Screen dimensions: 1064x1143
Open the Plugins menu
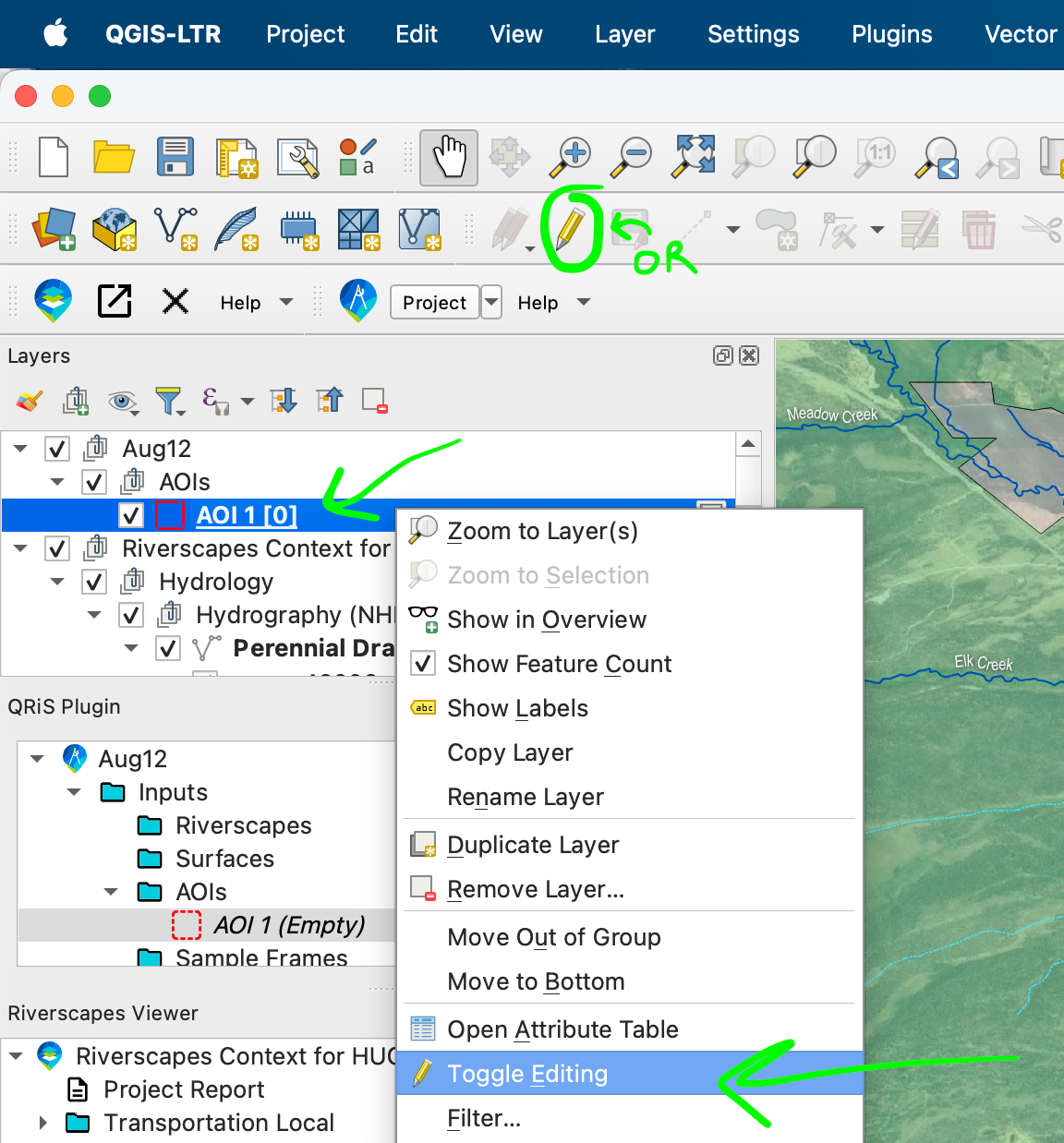point(891,34)
